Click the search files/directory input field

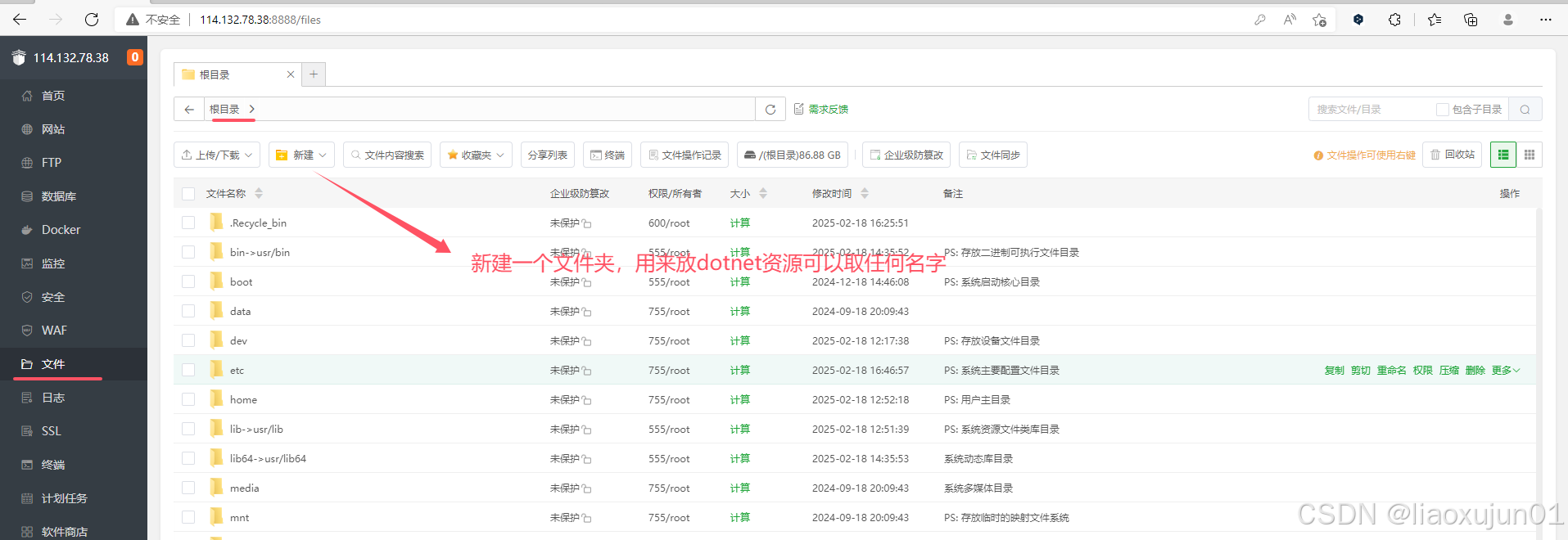pos(1371,110)
